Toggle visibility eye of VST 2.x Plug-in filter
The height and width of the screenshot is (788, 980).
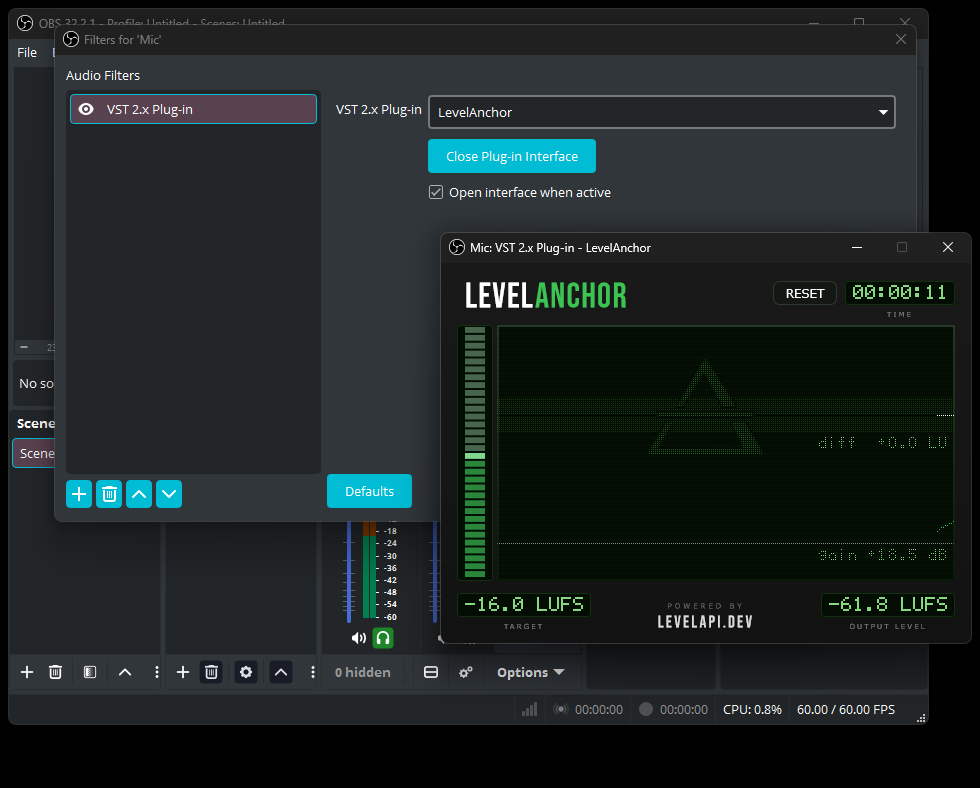pyautogui.click(x=86, y=109)
